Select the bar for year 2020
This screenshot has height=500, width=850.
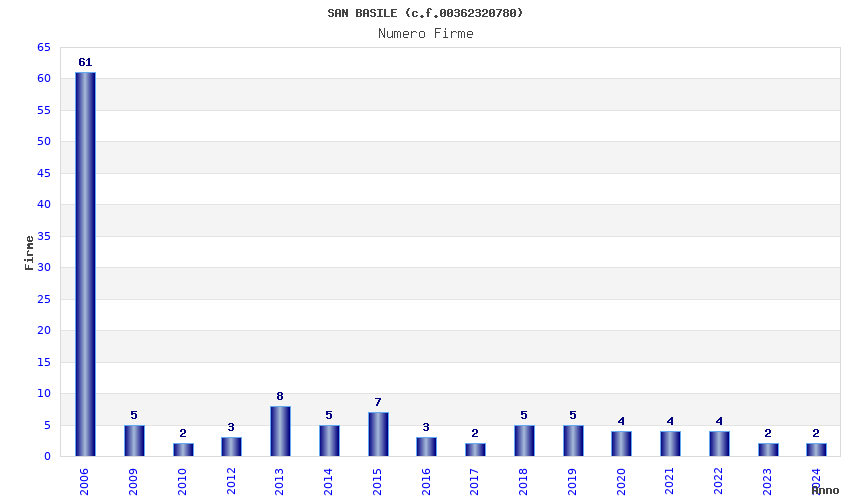coord(621,444)
